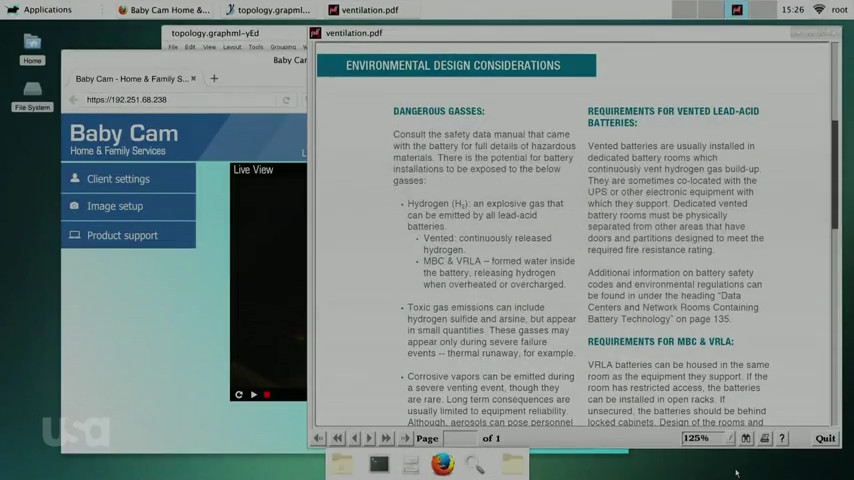Click the Firefox back arrow

pos(73,100)
